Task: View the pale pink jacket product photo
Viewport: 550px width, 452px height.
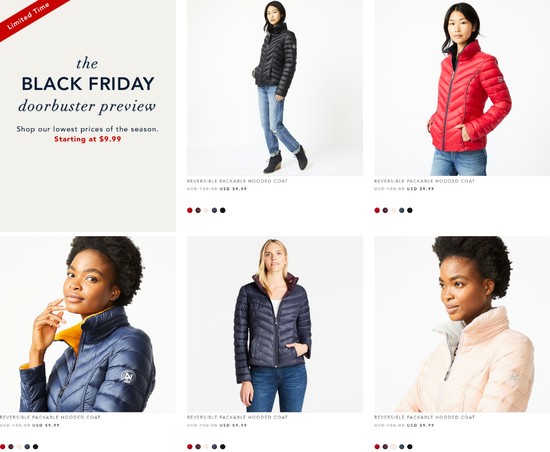Action: [462, 324]
